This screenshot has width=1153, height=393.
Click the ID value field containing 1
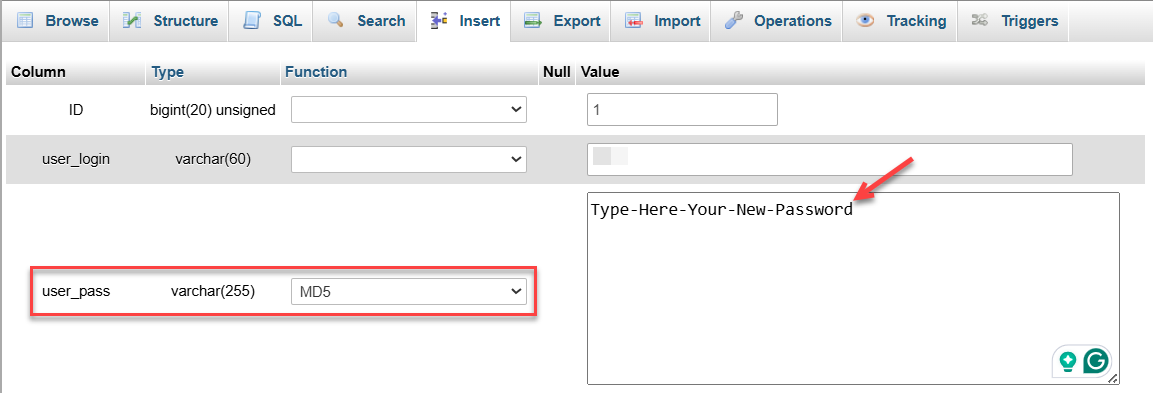[682, 110]
